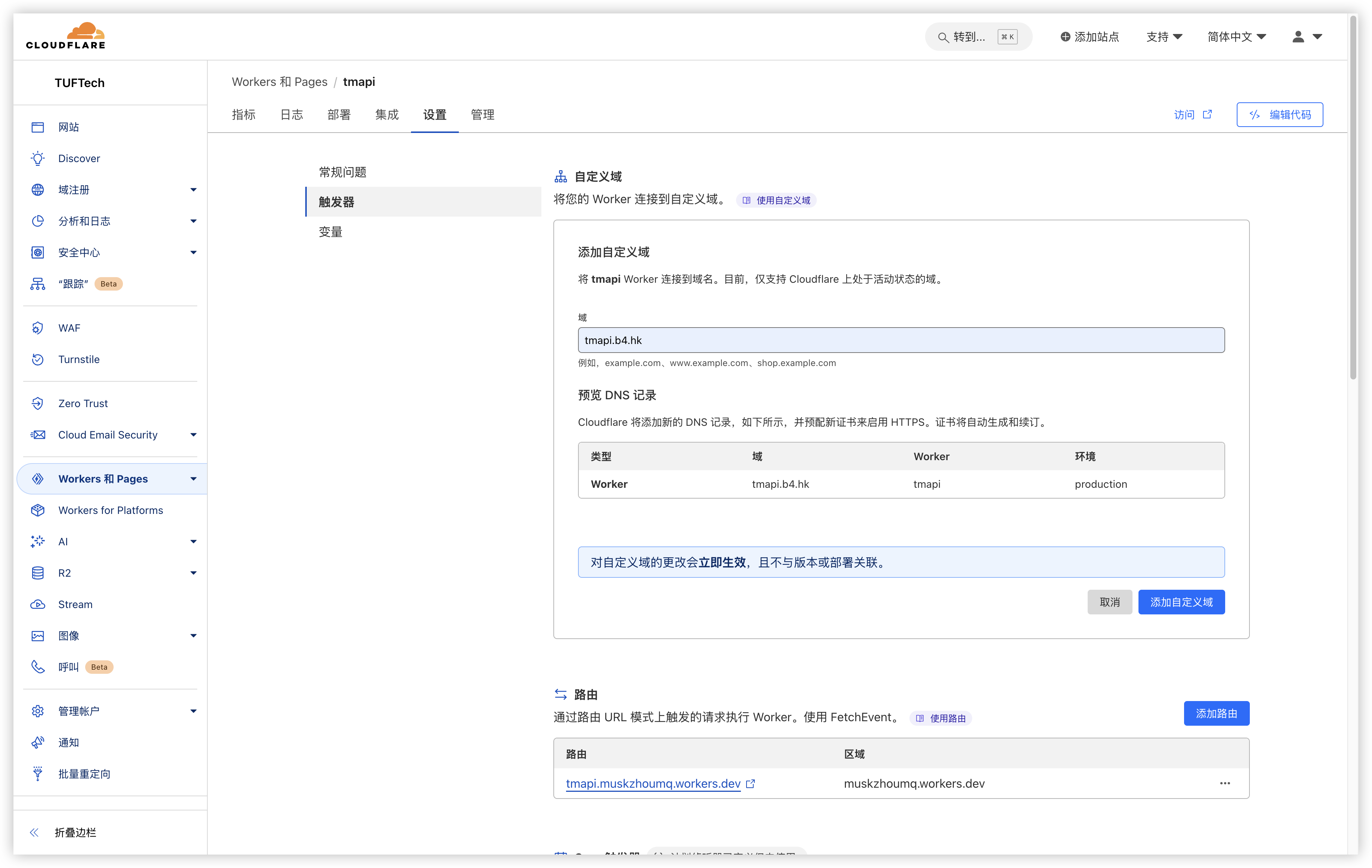Expand the 域注册 sidebar section
1372x868 pixels.
pyautogui.click(x=193, y=190)
